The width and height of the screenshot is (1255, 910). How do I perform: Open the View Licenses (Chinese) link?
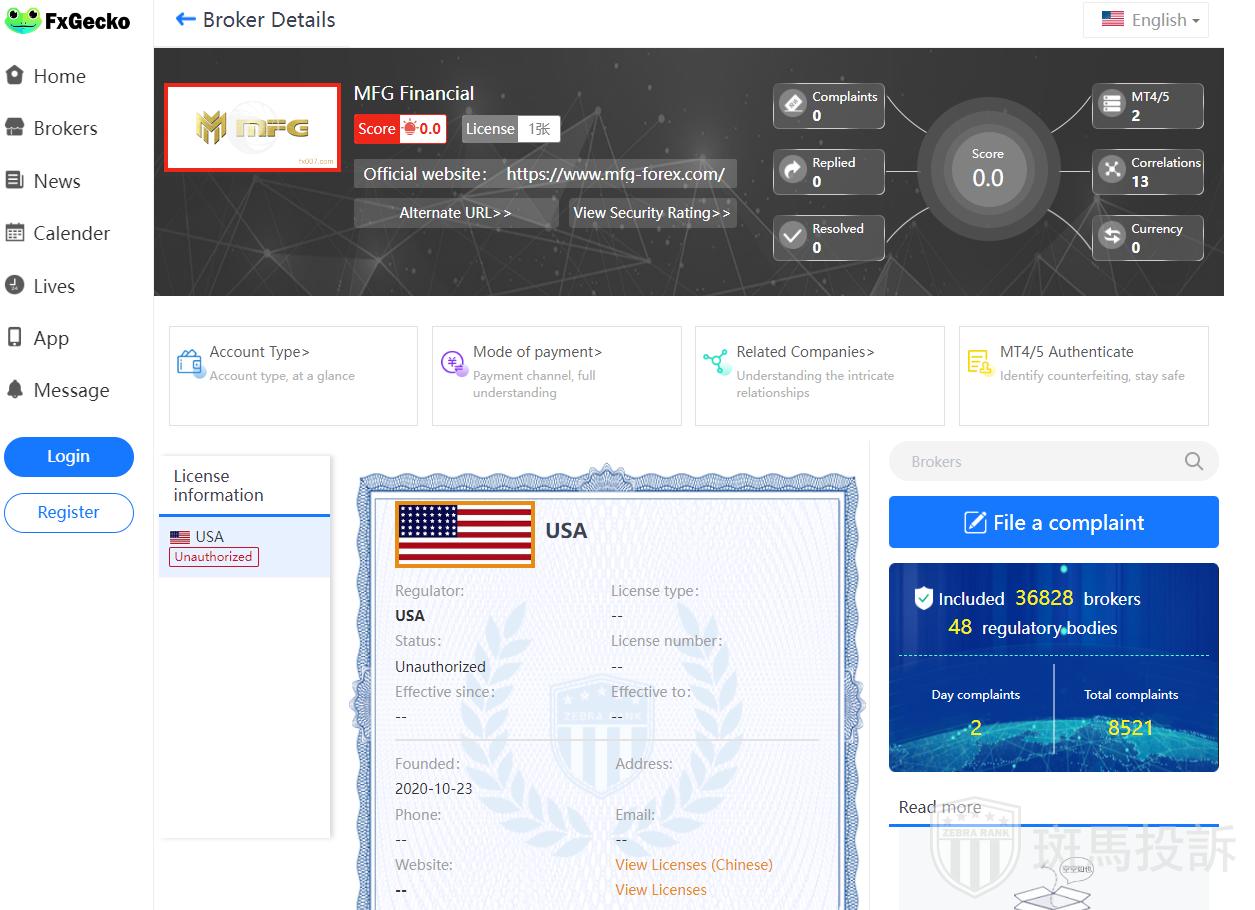[693, 864]
